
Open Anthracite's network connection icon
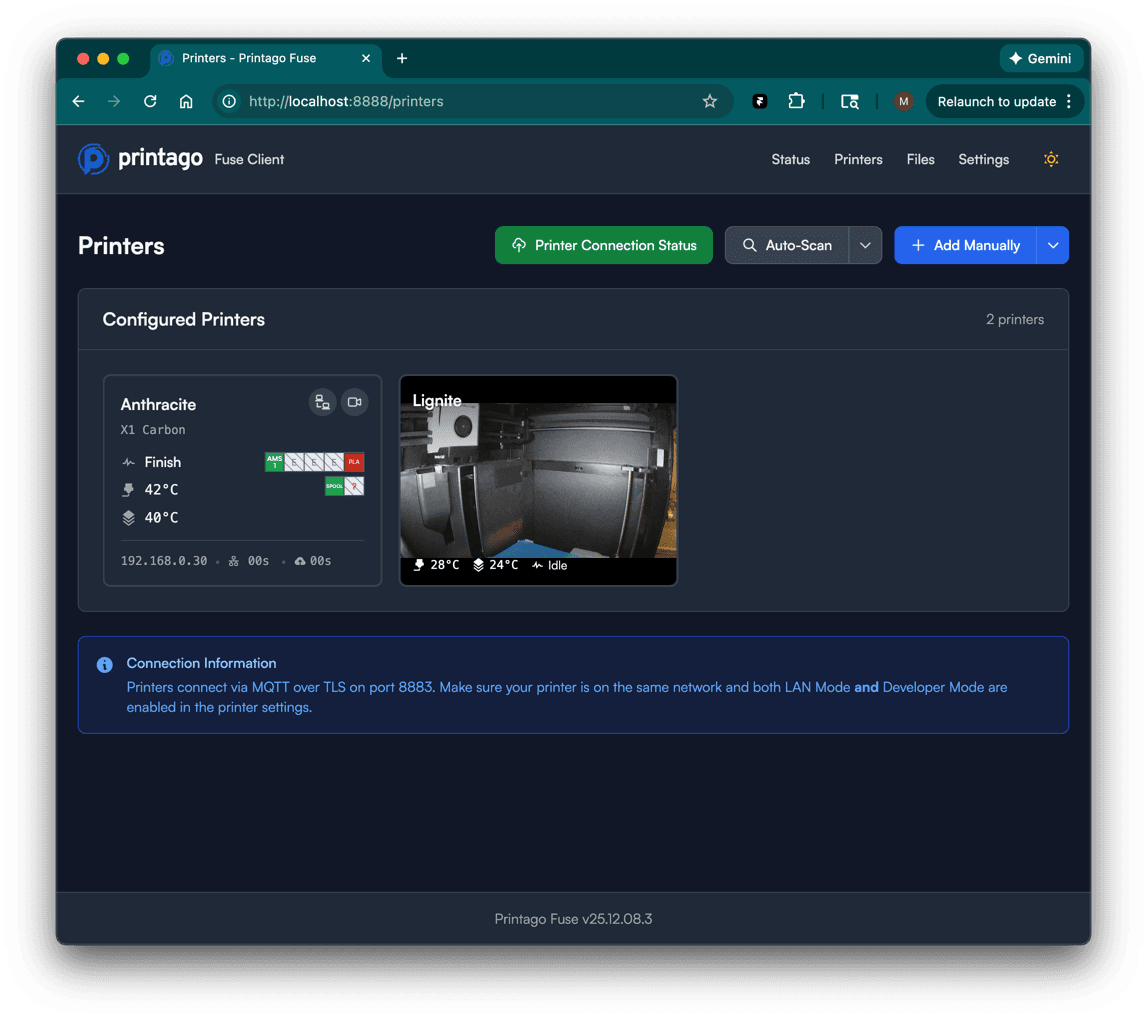[322, 402]
